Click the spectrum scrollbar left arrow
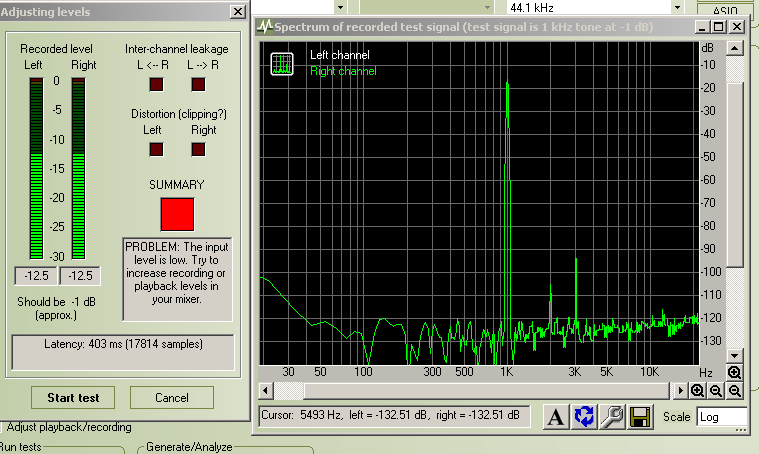The image size is (759, 454). pyautogui.click(x=265, y=390)
